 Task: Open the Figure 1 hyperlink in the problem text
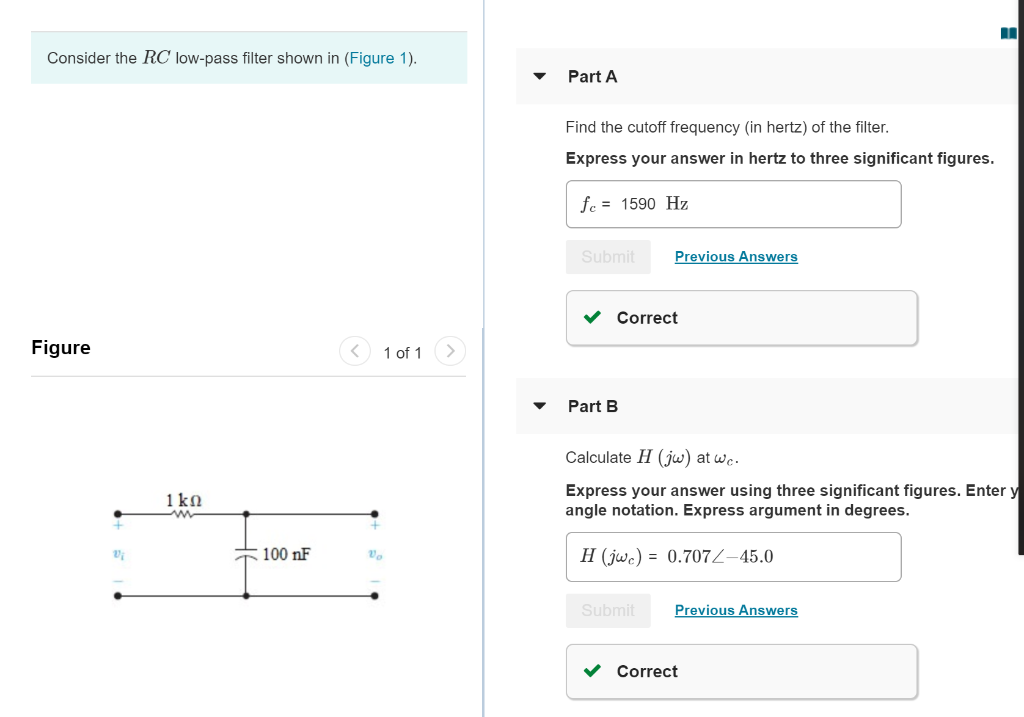[x=379, y=58]
